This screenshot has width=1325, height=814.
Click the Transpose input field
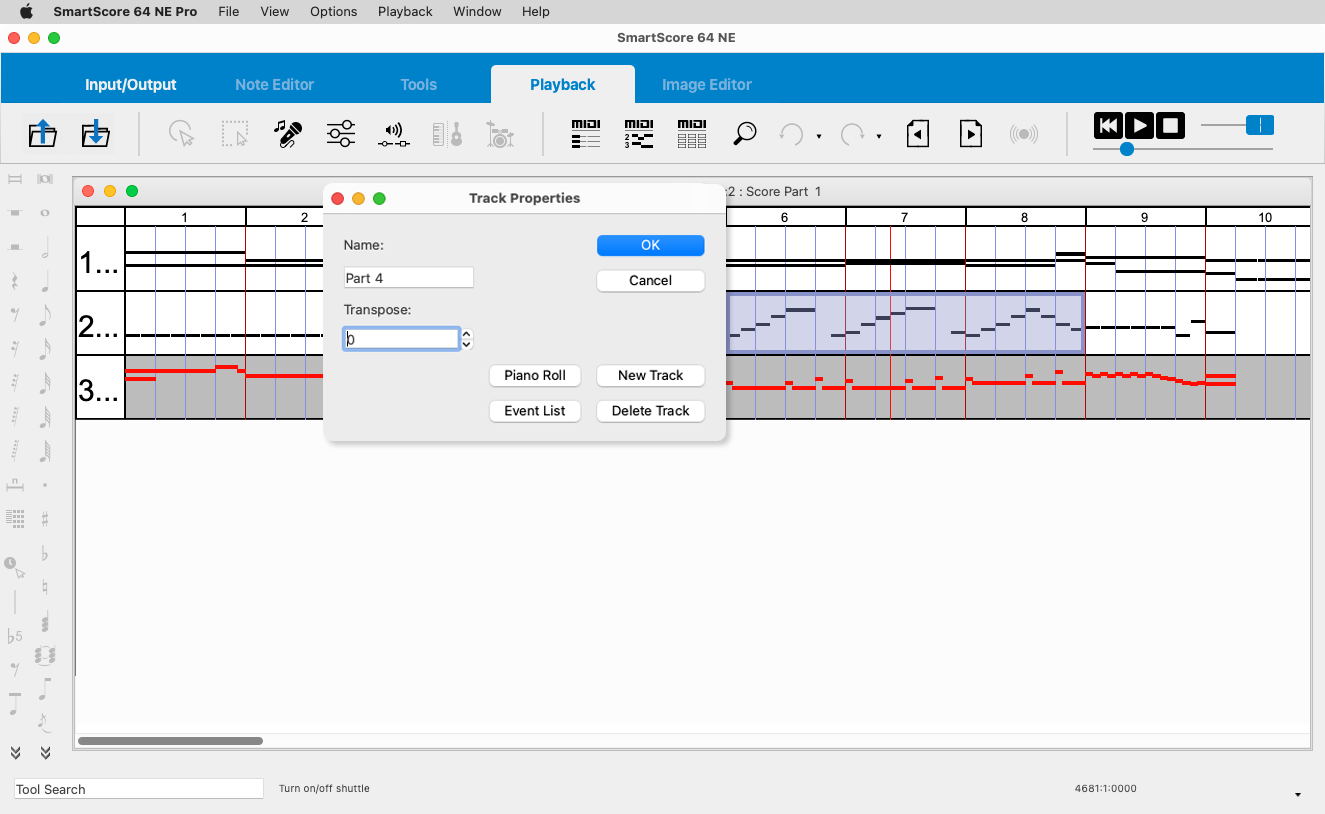401,339
